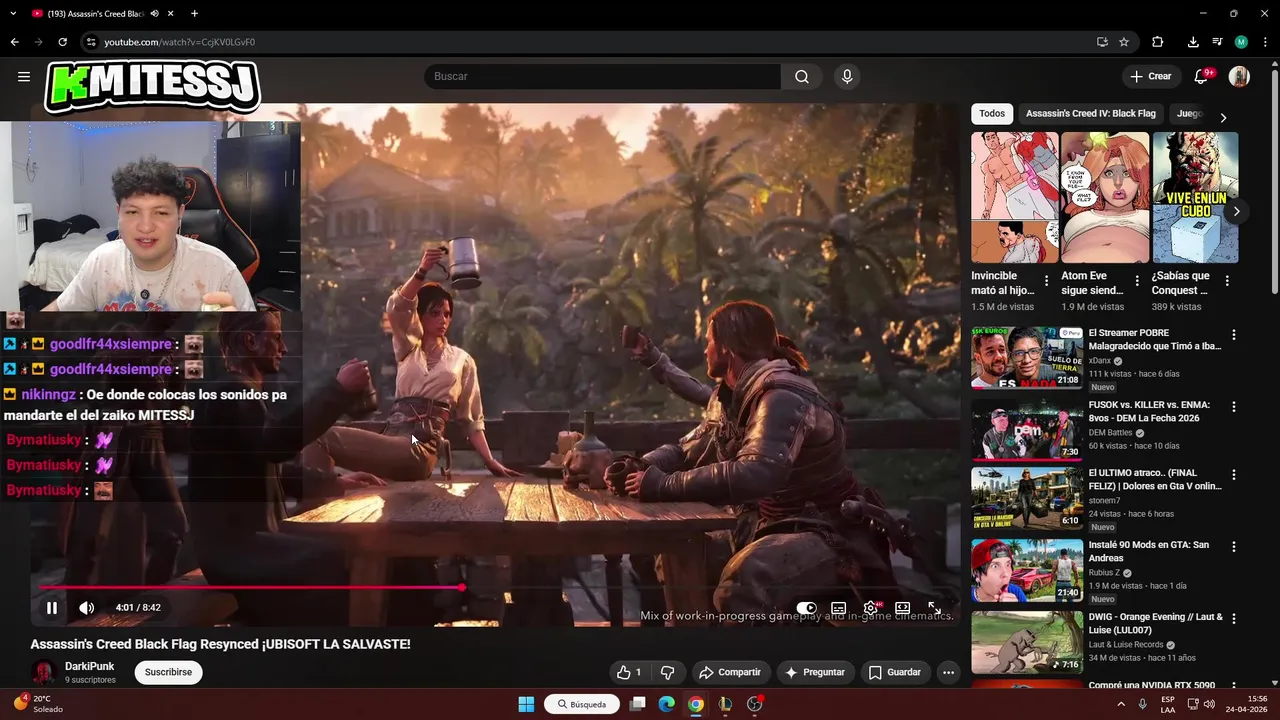Open options for 'DWIG - Orange Evening' video
Image resolution: width=1280 pixels, height=720 pixels.
[1233, 619]
